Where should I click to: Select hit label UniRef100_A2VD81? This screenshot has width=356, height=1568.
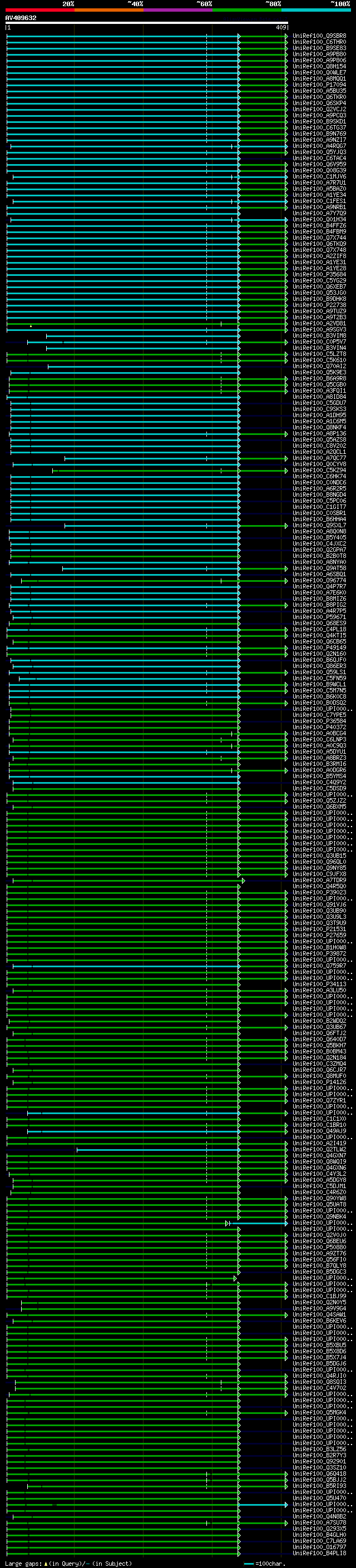pos(319,323)
